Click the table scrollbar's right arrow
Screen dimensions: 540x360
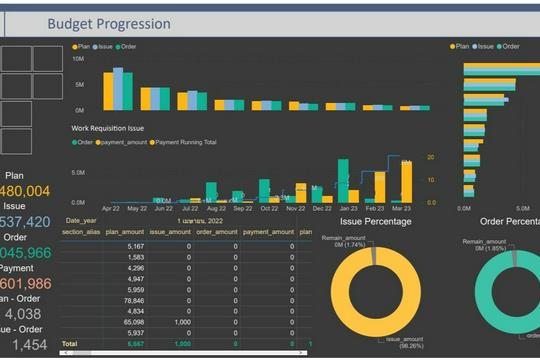pos(302,353)
